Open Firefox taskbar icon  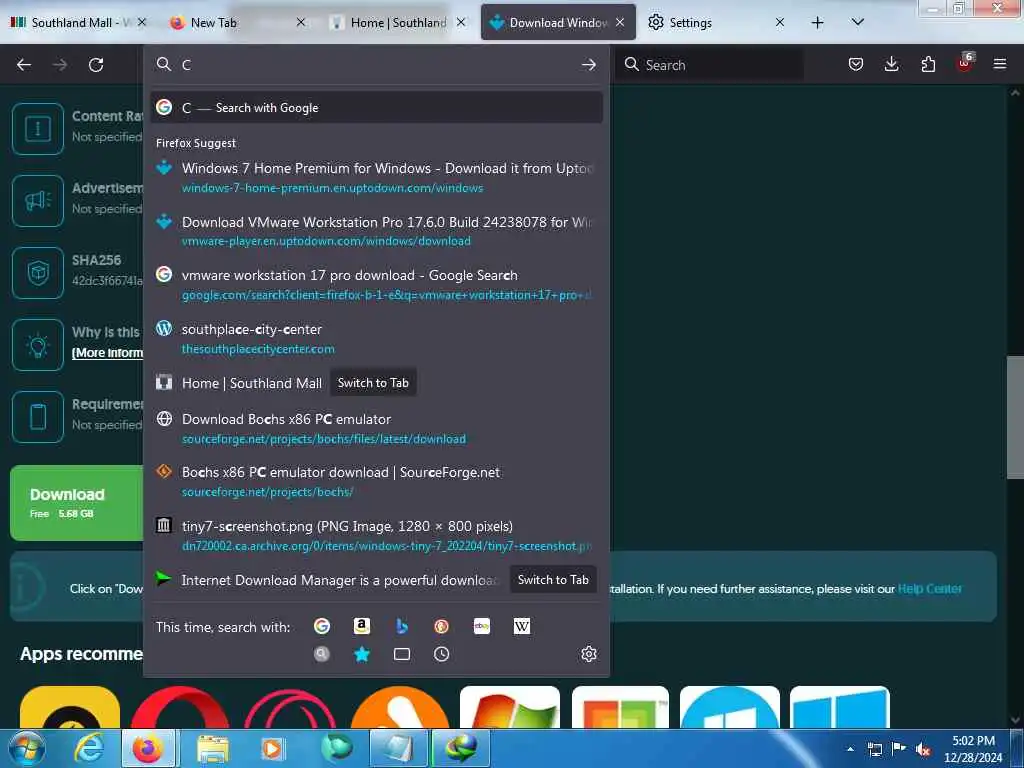pos(148,748)
